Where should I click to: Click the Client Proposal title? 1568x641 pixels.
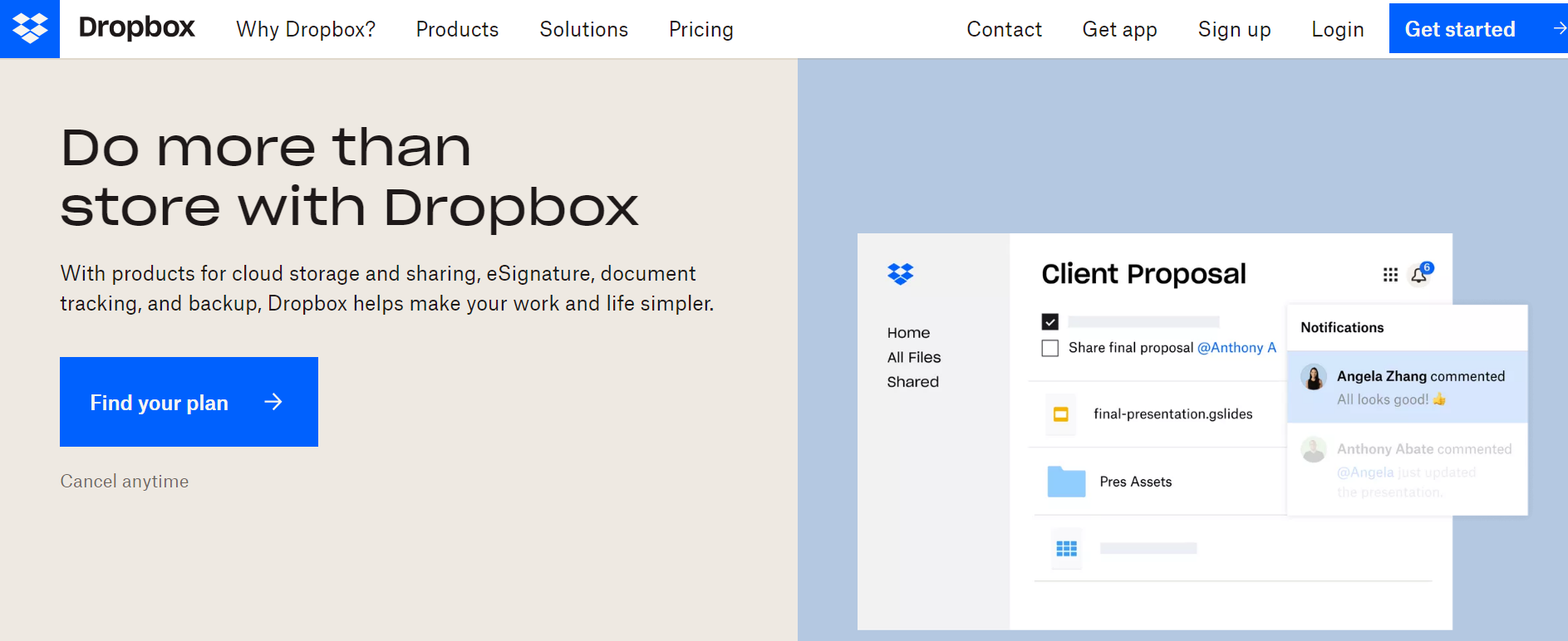click(x=1143, y=273)
